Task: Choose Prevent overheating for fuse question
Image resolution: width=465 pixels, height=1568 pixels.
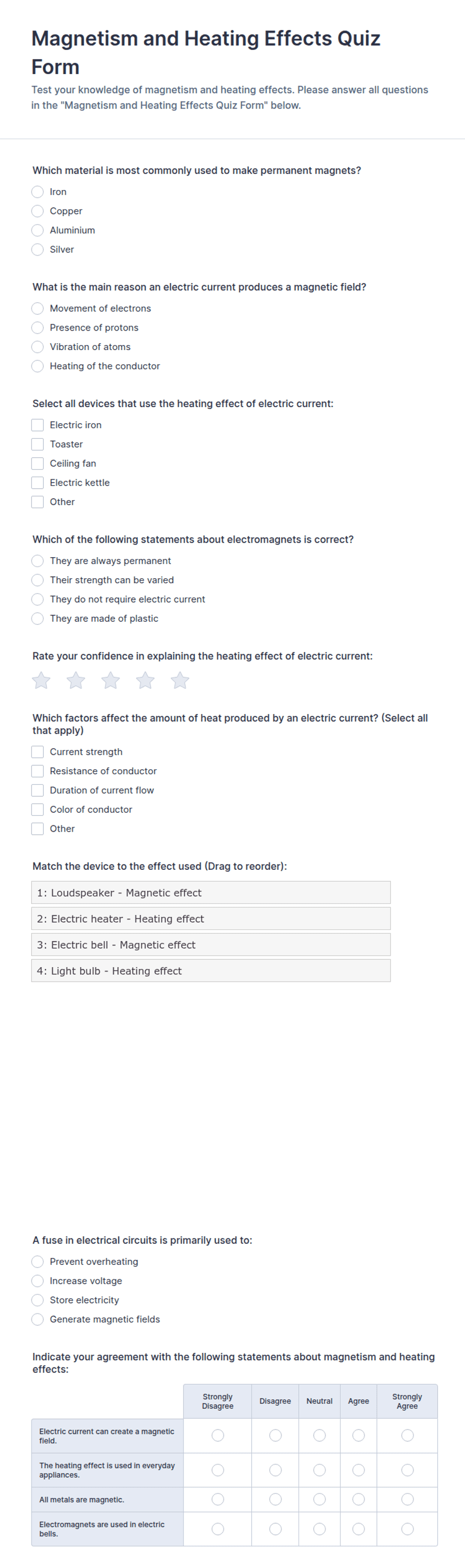Action: [37, 1262]
